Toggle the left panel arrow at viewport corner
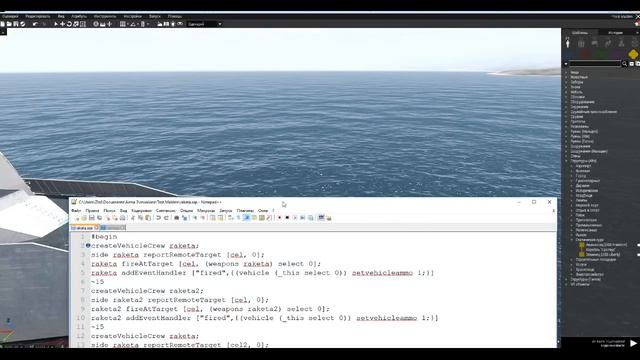640x360 pixels. (x=2, y=31)
